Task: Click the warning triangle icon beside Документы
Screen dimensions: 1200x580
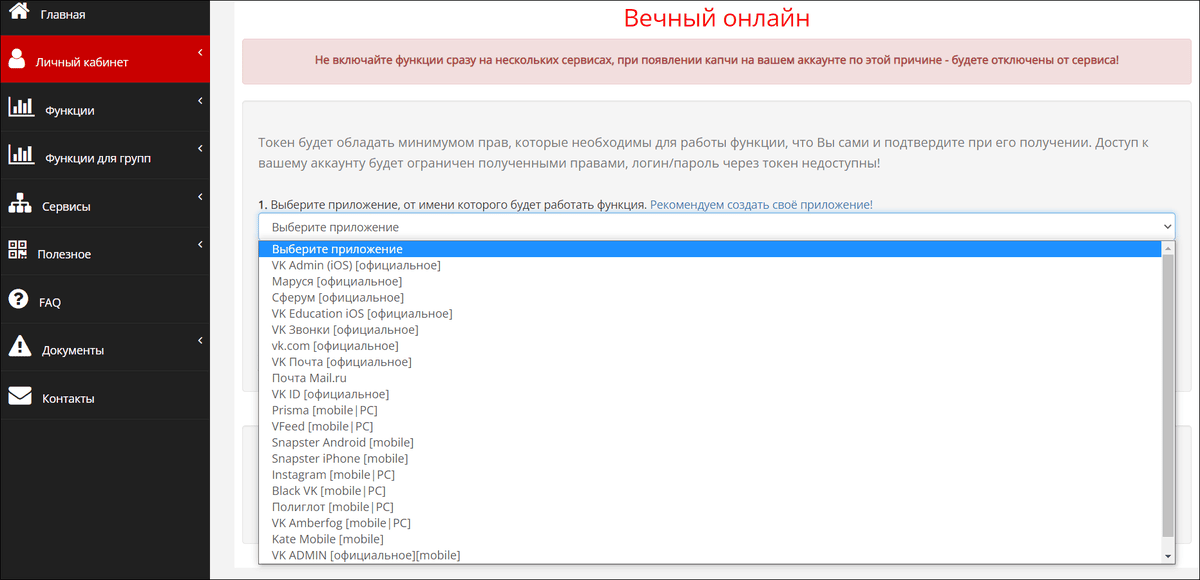Action: pyautogui.click(x=20, y=347)
